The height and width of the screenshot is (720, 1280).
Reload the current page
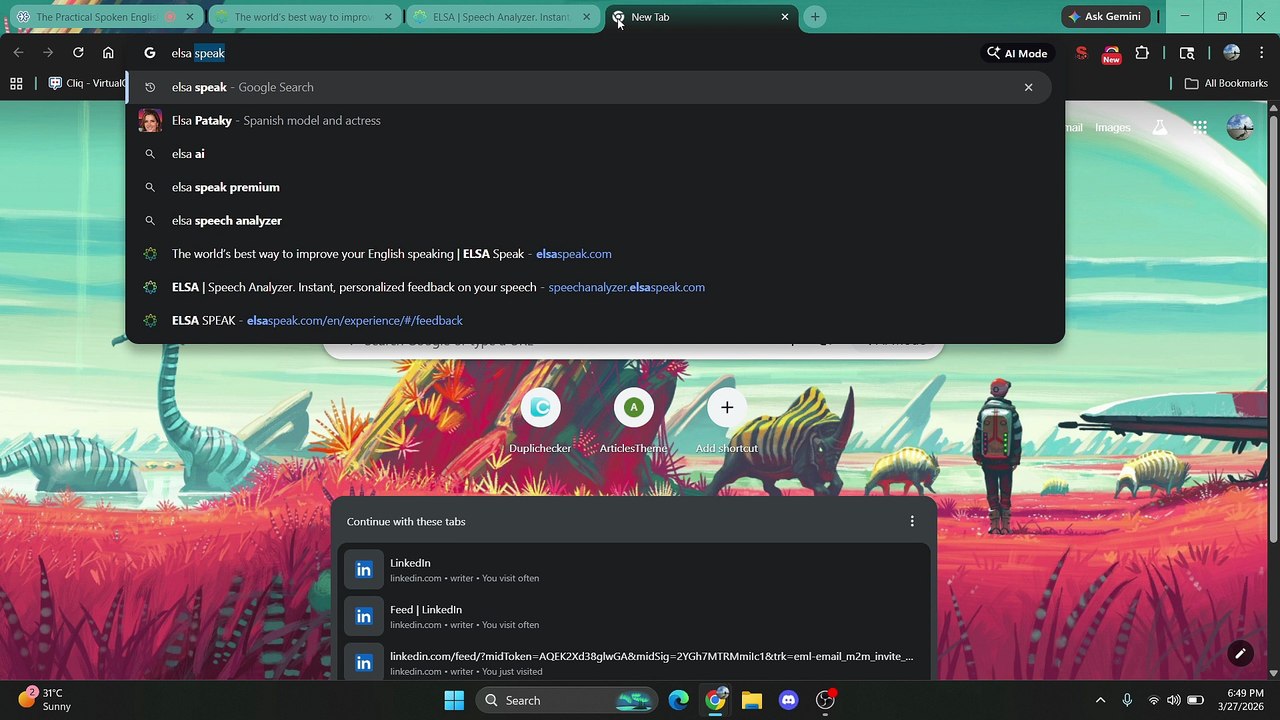pyautogui.click(x=78, y=53)
